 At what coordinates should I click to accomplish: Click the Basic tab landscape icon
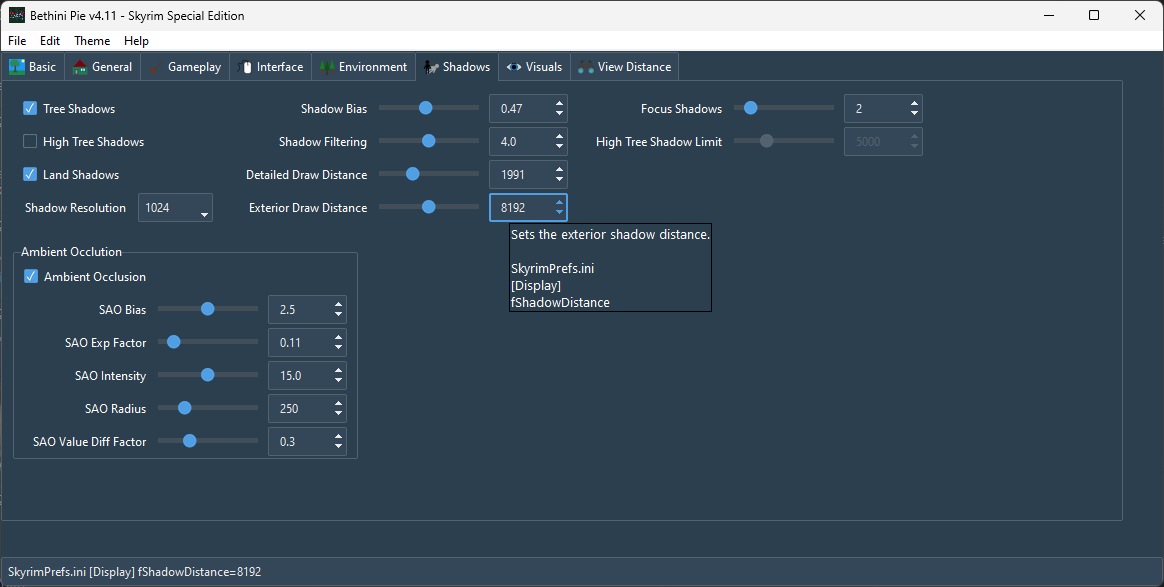click(16, 67)
